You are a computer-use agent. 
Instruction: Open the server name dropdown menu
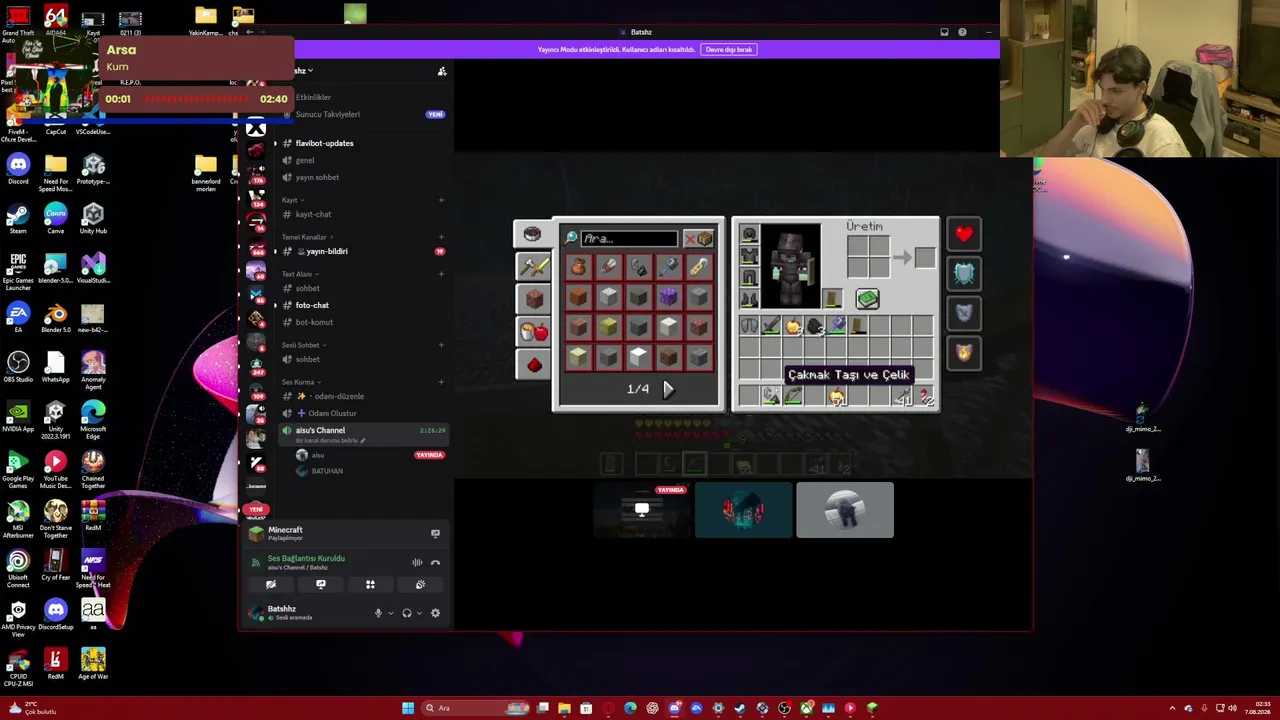(x=303, y=71)
